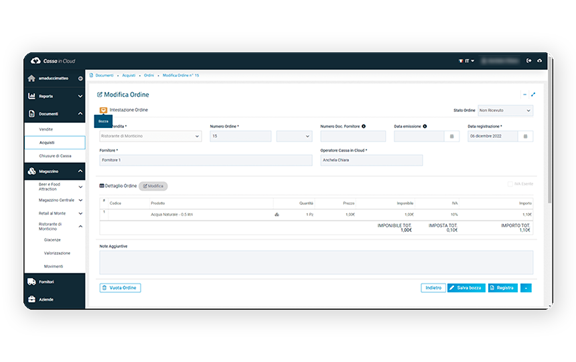Toggle the IVA Esente checkbox
The image size is (576, 362).
coord(510,184)
